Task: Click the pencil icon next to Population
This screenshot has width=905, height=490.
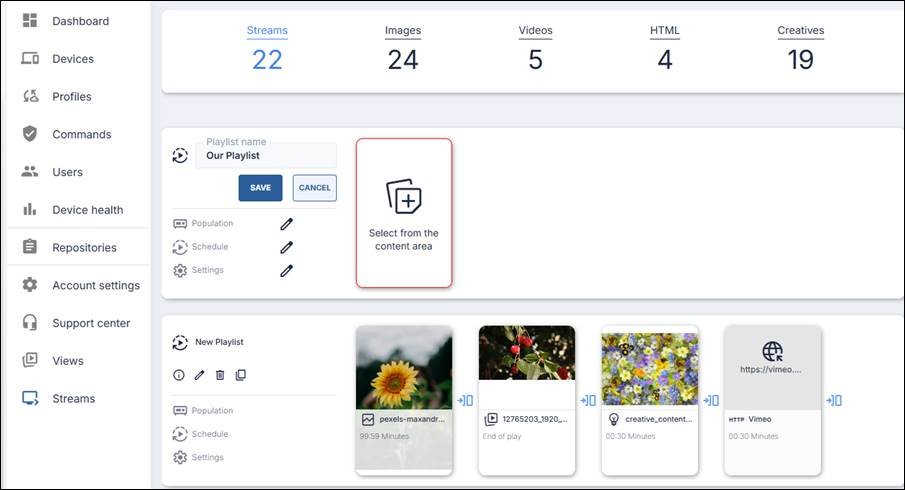Action: pos(286,224)
